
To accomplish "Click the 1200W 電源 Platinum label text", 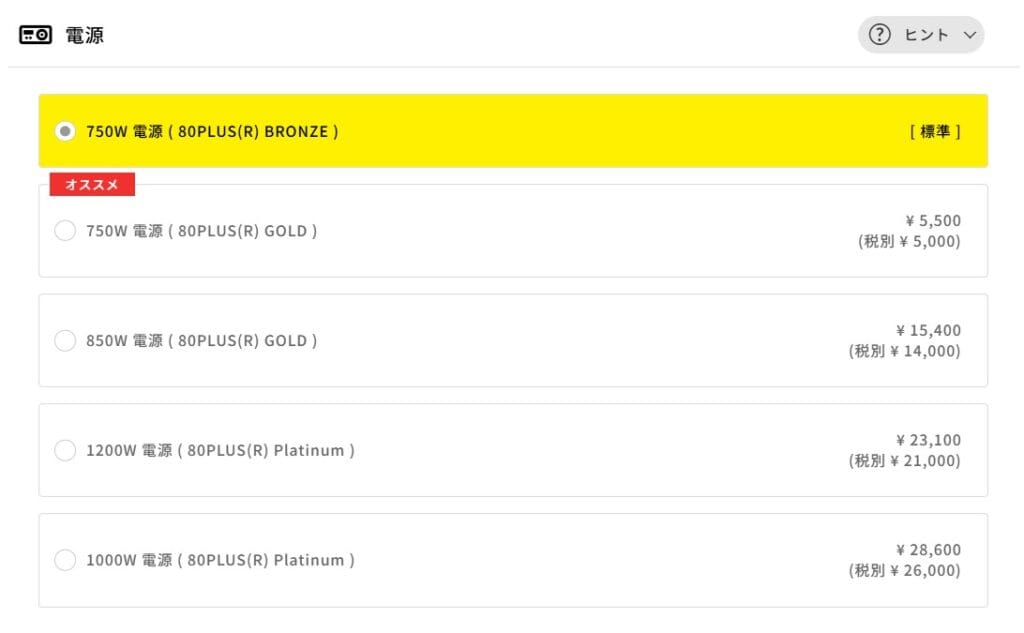I will tap(220, 451).
